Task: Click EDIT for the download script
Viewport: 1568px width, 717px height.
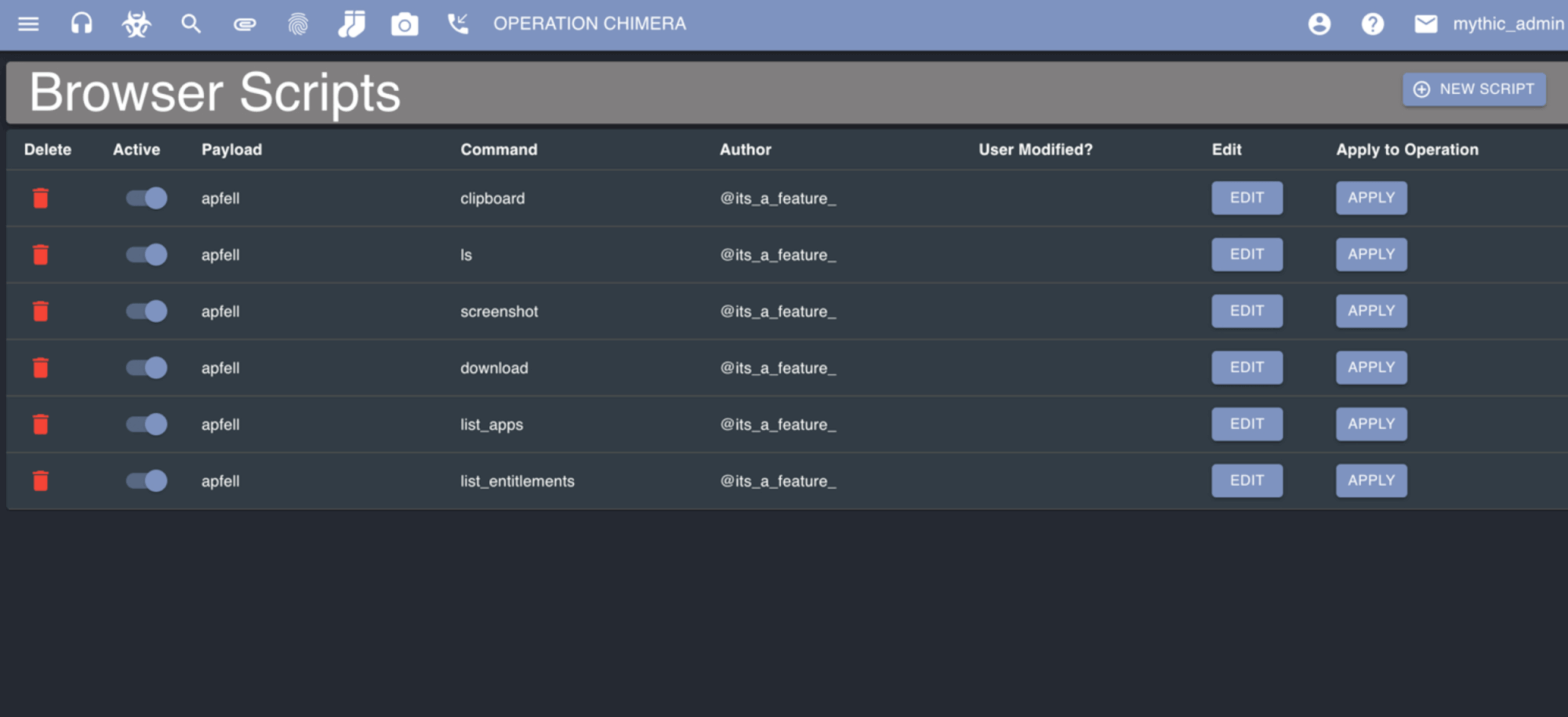Action: pyautogui.click(x=1246, y=368)
